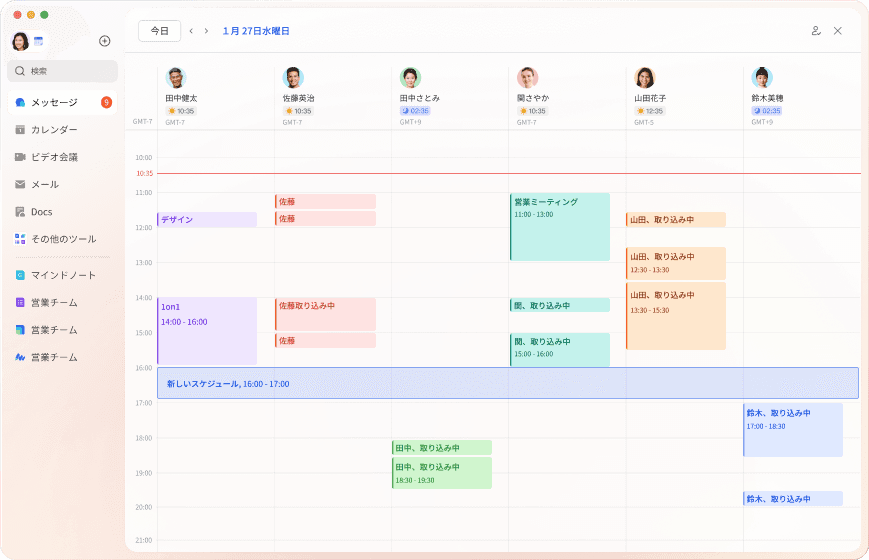Click 佐藤英治 avatar
The image size is (869, 560).
click(293, 78)
